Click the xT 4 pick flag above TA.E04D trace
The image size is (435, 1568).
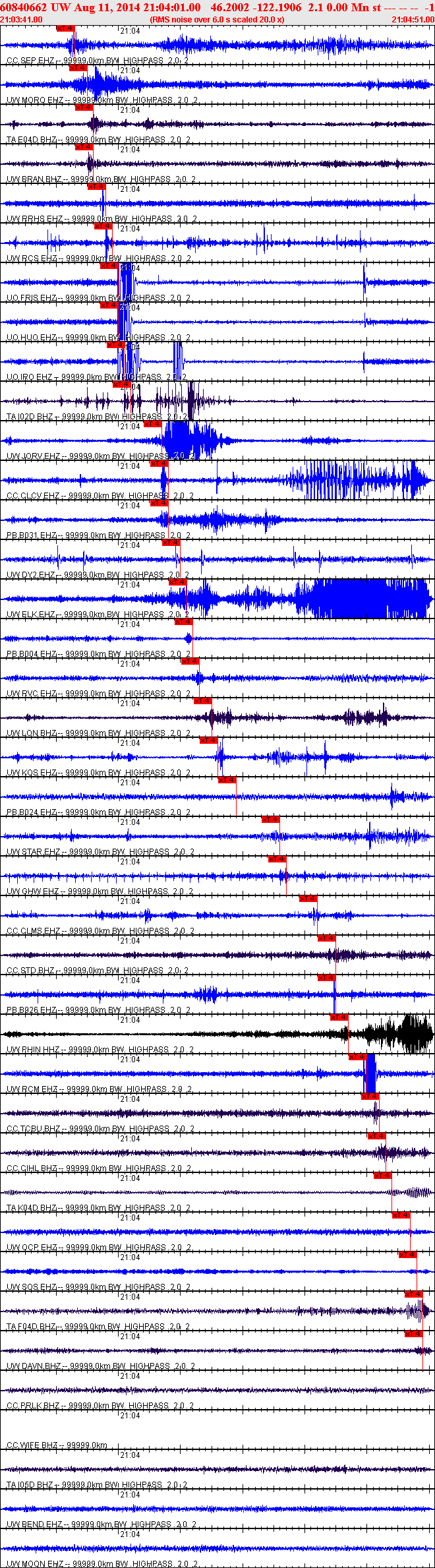point(84,107)
